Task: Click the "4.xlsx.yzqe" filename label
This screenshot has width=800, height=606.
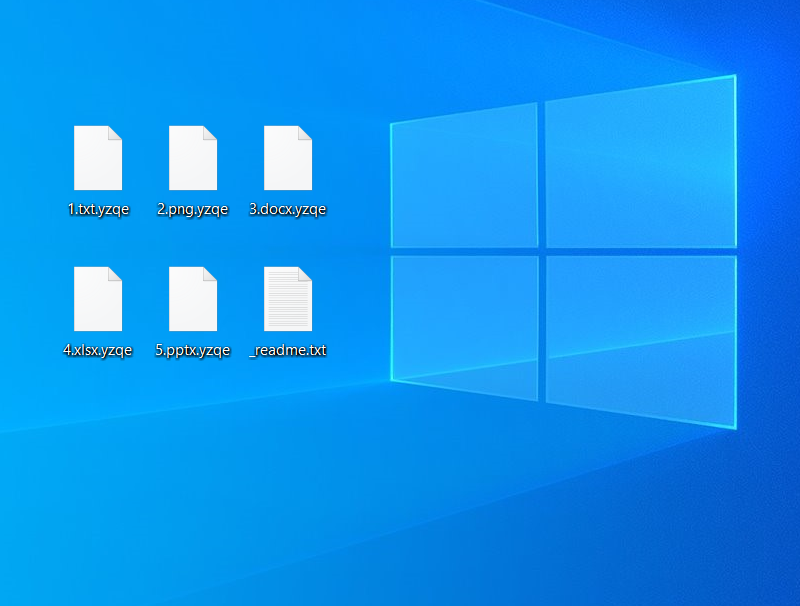Action: 98,350
